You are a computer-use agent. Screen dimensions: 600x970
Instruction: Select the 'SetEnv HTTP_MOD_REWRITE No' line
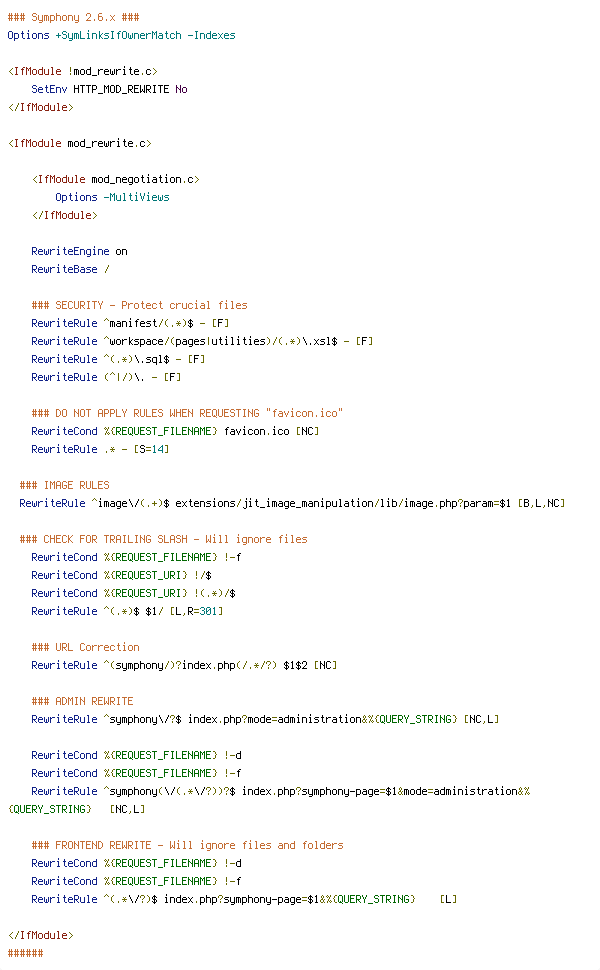(x=109, y=89)
